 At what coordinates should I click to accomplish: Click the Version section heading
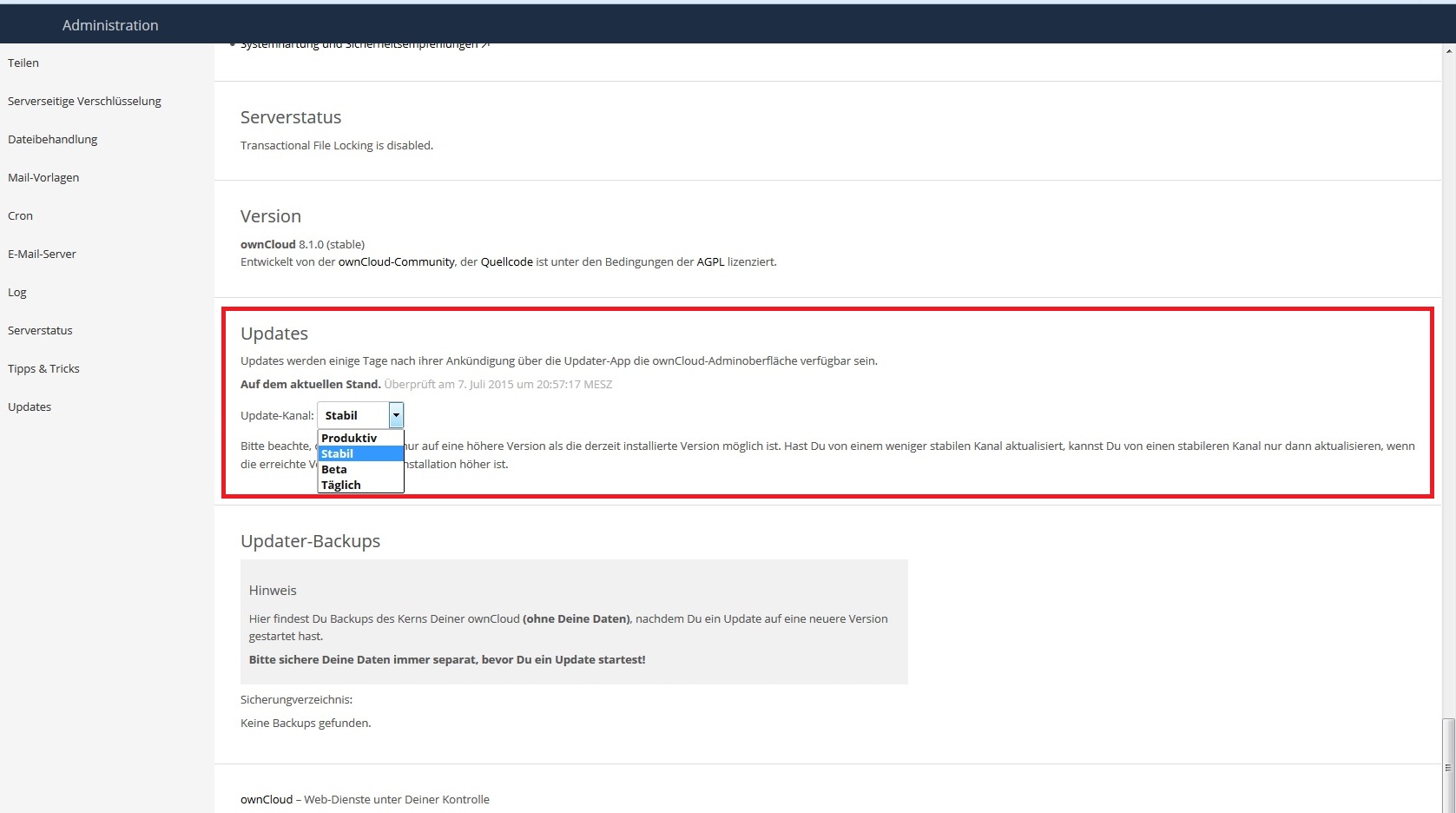pos(271,216)
